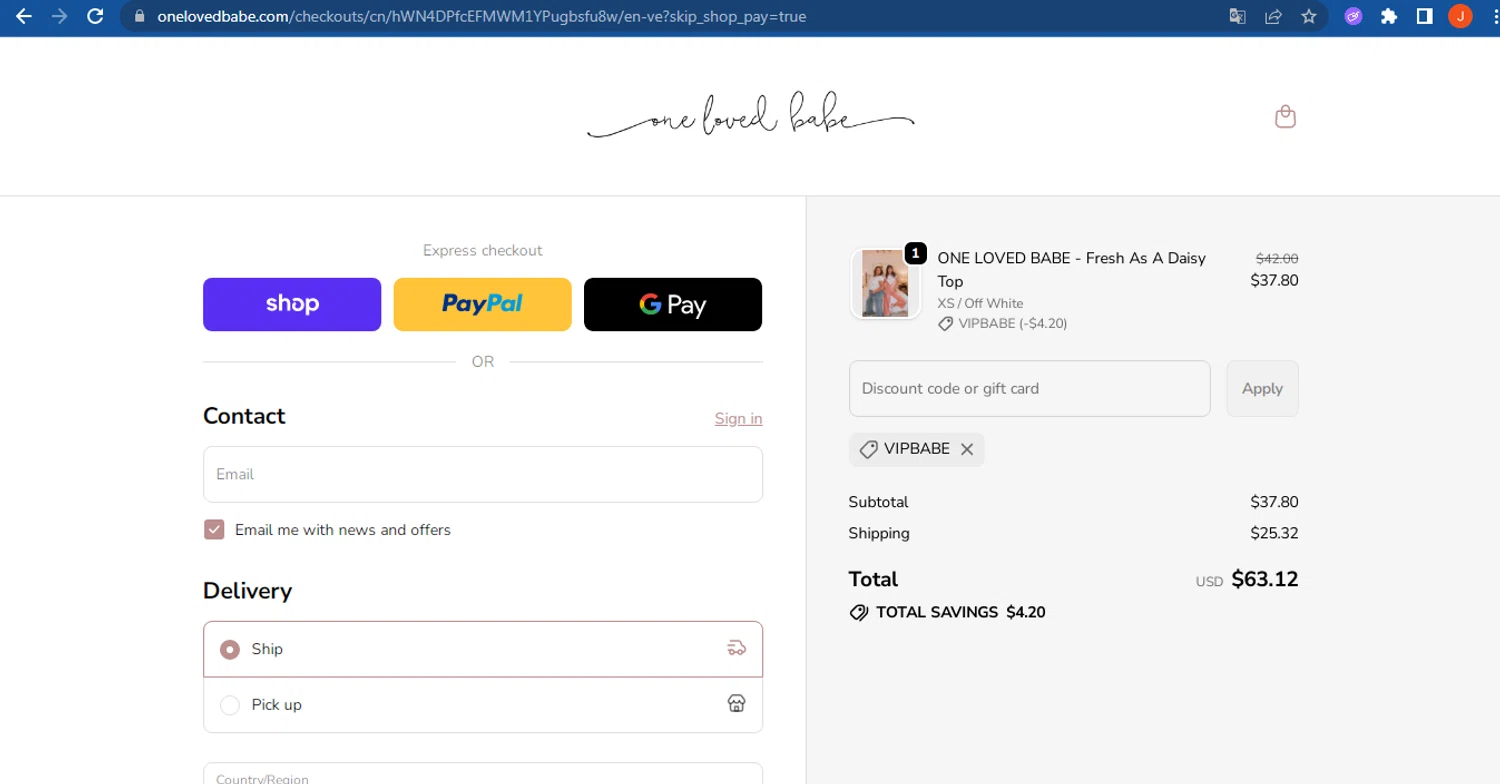Screen dimensions: 1500x784
Task: Click the TOTAL SAVINGS $4.20 text
Action: click(x=960, y=612)
